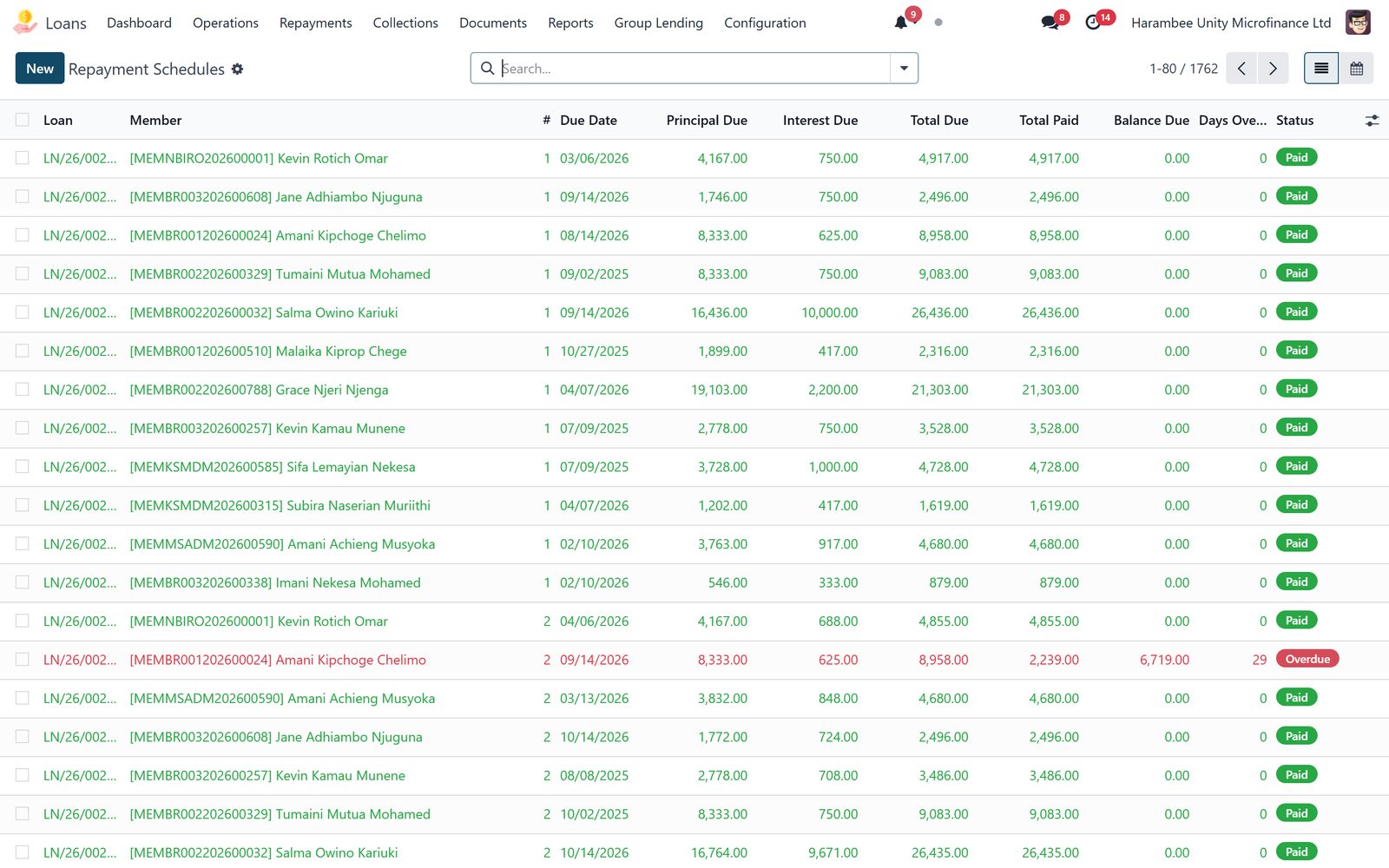Check the row for Kevin Rotich Omar 03/06/2026
Viewport: 1389px width, 868px height.
pos(23,158)
